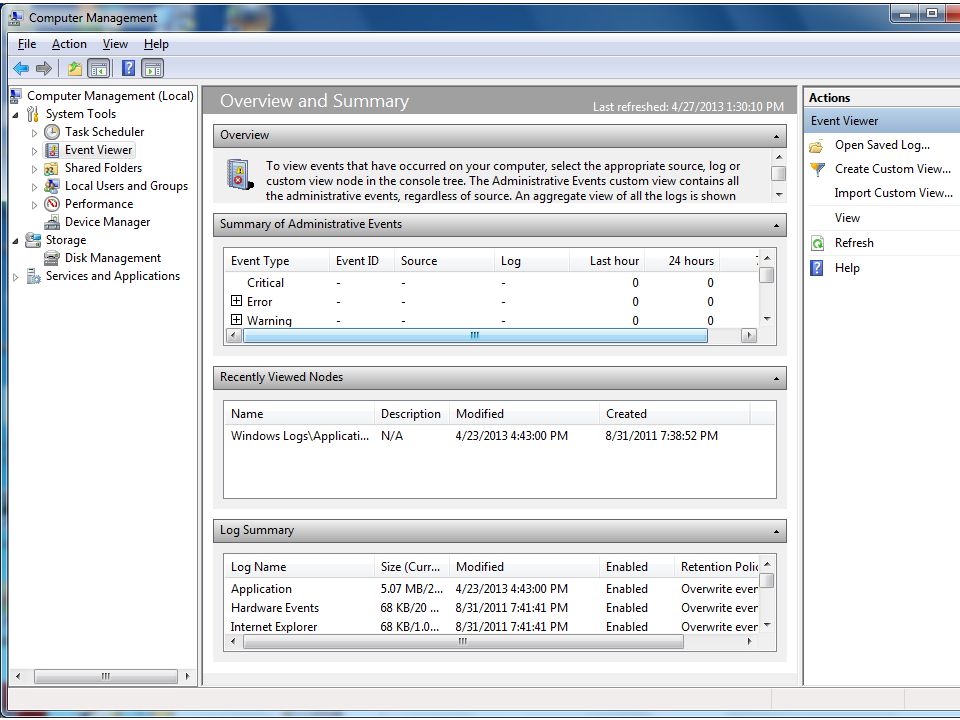This screenshot has width=960, height=720.
Task: Click the blue Help question-mark toolbar icon
Action: tap(129, 68)
